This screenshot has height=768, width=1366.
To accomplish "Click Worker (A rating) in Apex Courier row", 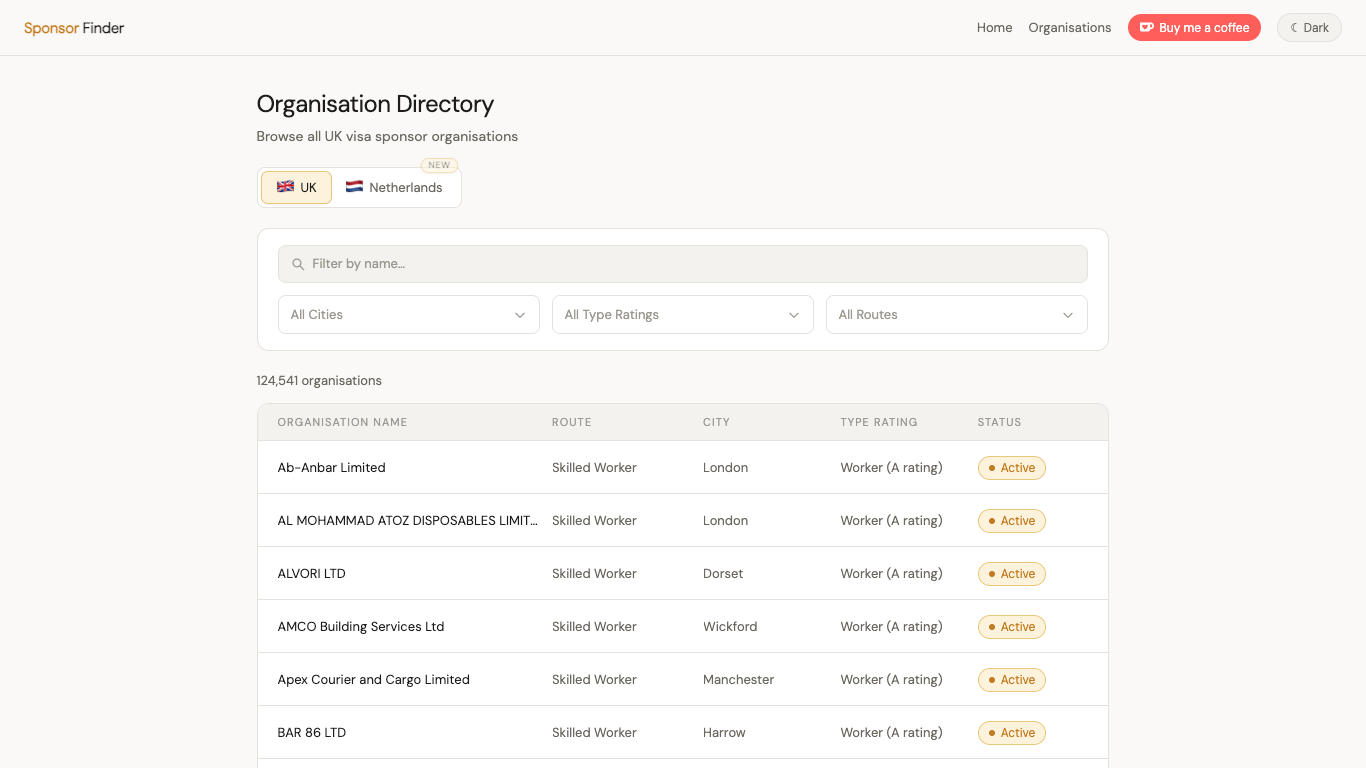I will pyautogui.click(x=891, y=679).
